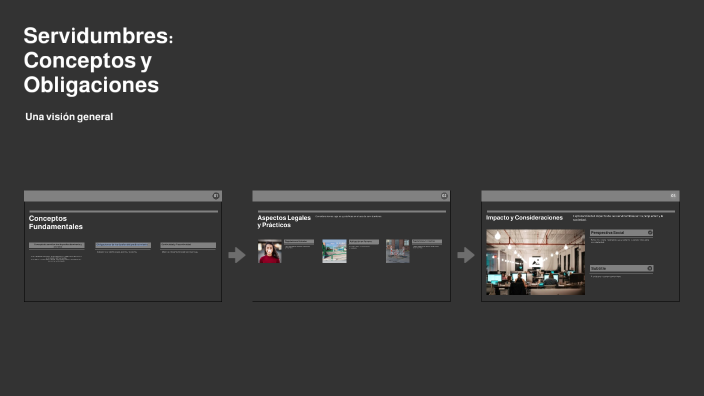Click the 'Subtitle' label bar in Impacto card

621,268
